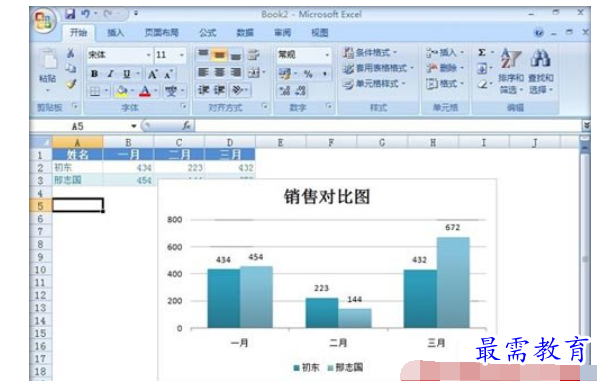The image size is (597, 381).
Task: Apply percent style
Action: 308,73
